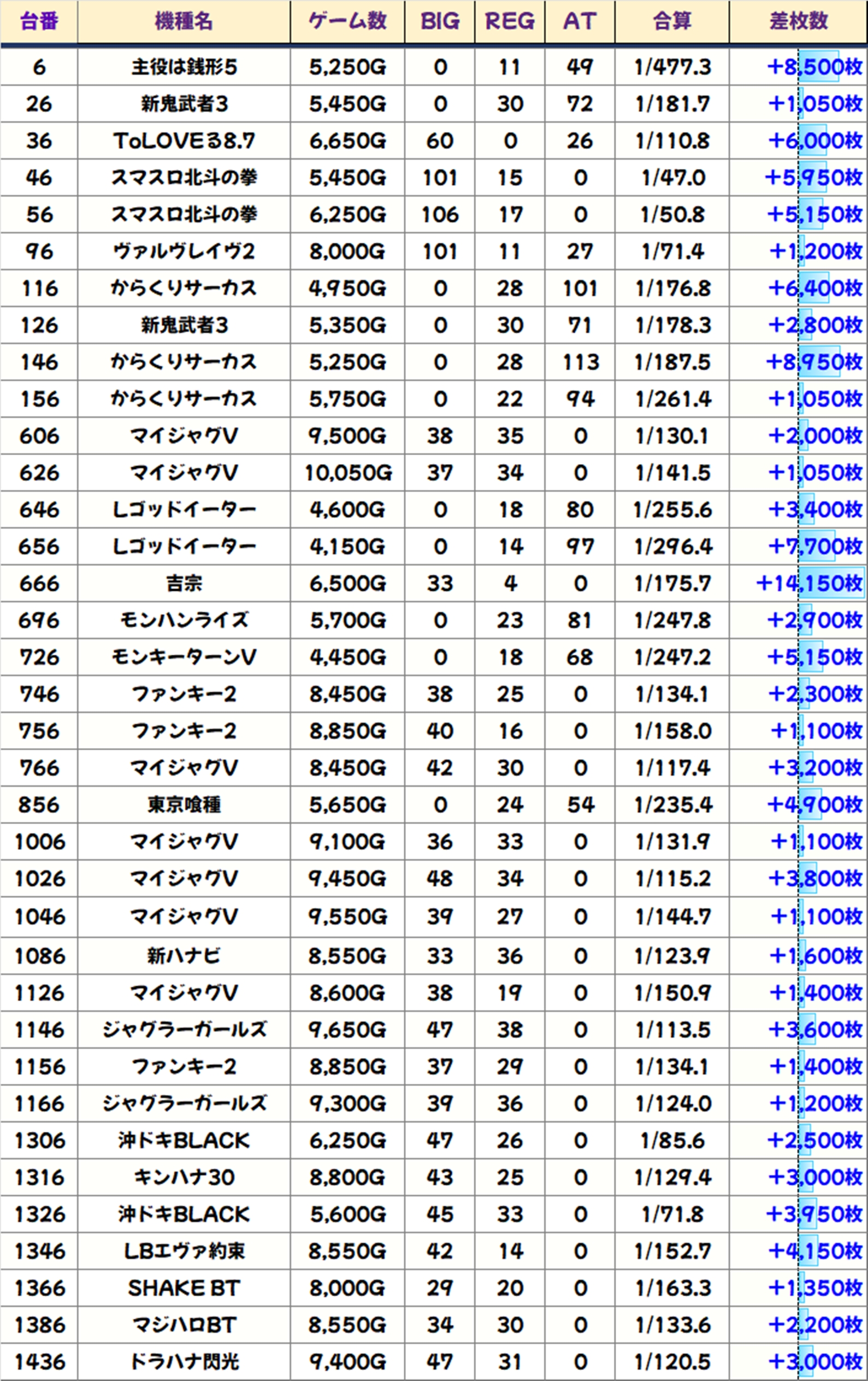Viewport: 868px width, 1381px height.
Task: Select the REG column header
Action: (510, 22)
